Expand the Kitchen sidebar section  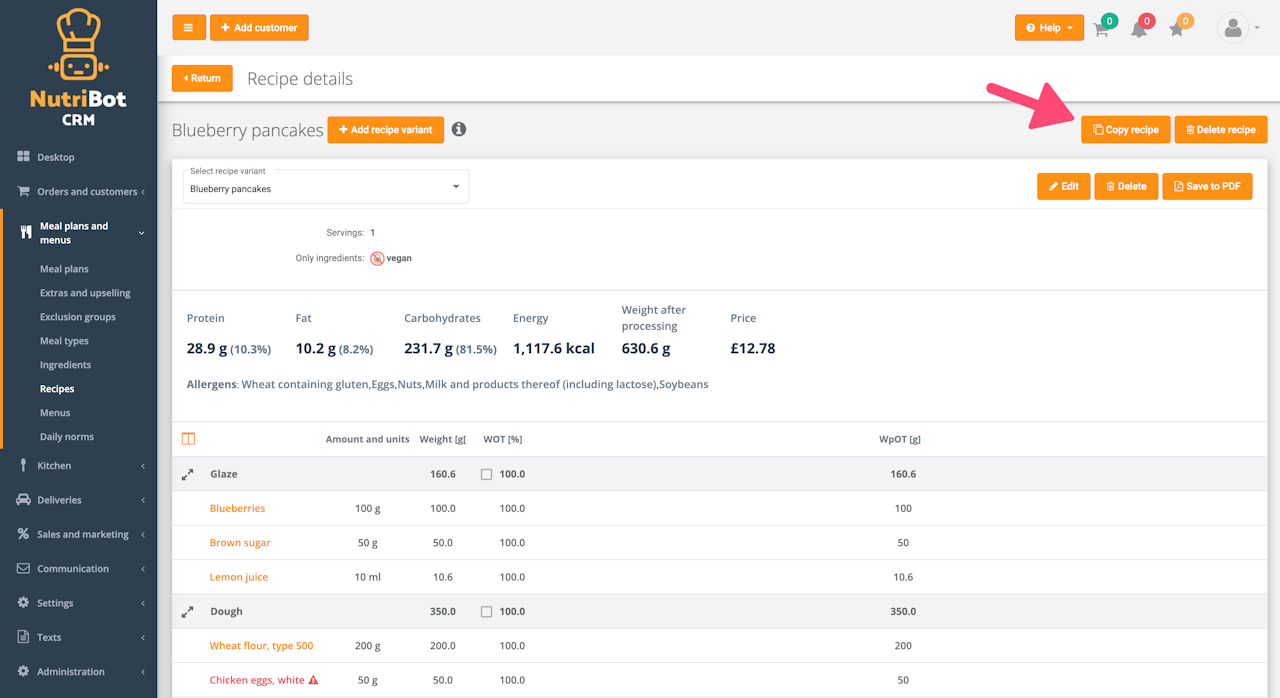[78, 466]
